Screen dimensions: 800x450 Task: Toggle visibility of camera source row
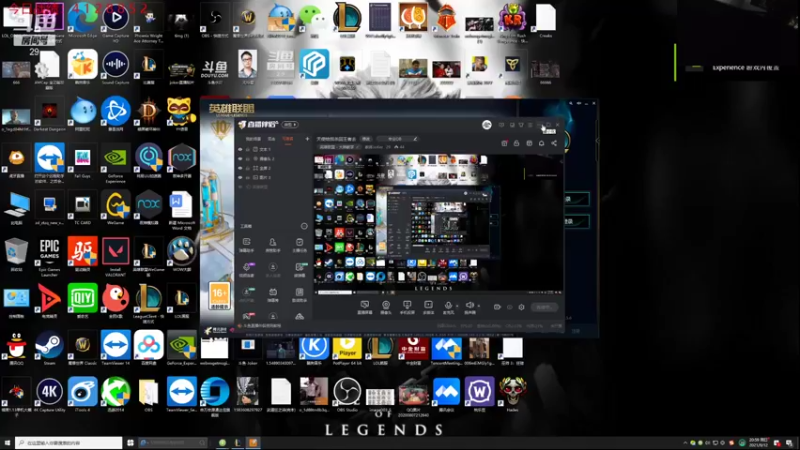[x=240, y=159]
